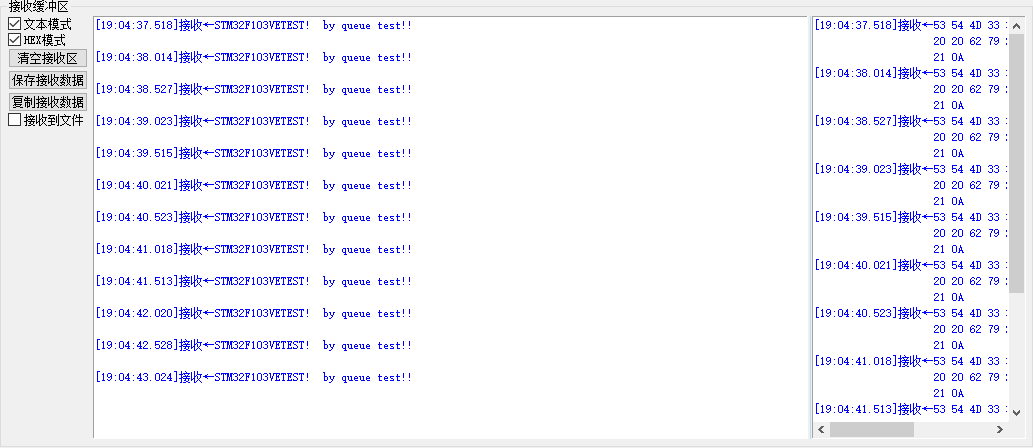Click the hex panel's scroll down arrow
The width and height of the screenshot is (1033, 448).
point(1016,411)
